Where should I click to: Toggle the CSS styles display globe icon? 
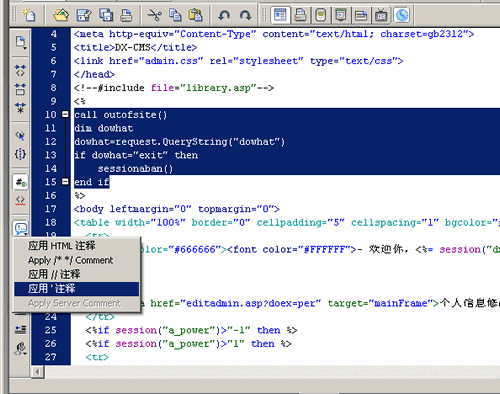pyautogui.click(x=402, y=15)
